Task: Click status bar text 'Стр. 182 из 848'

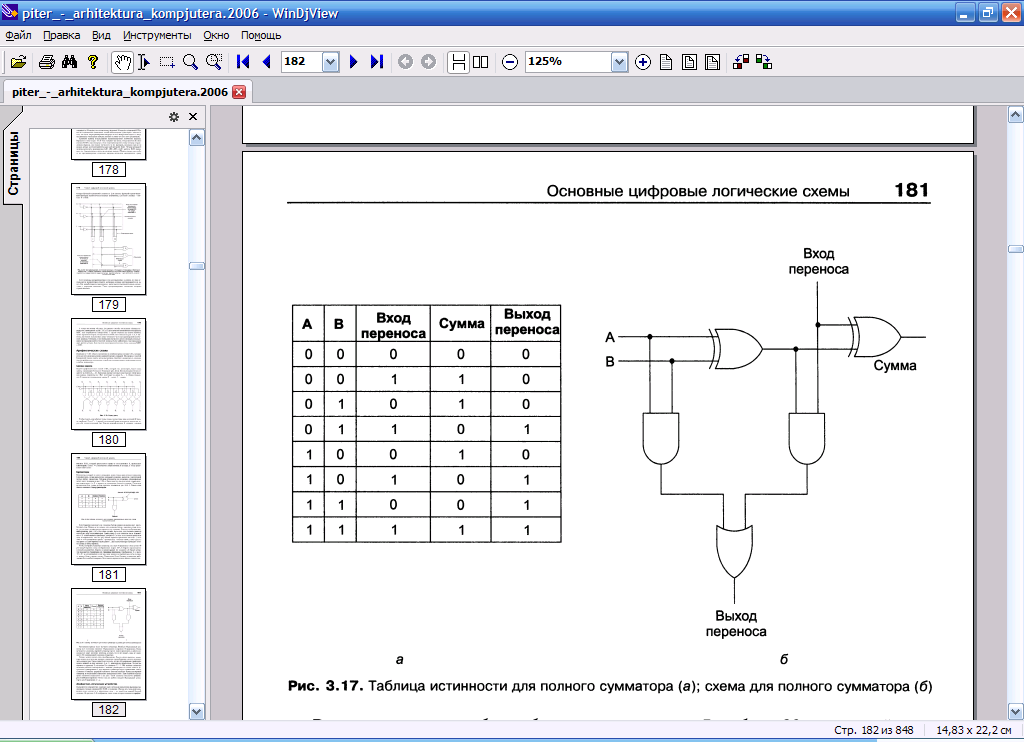Action: [x=873, y=730]
